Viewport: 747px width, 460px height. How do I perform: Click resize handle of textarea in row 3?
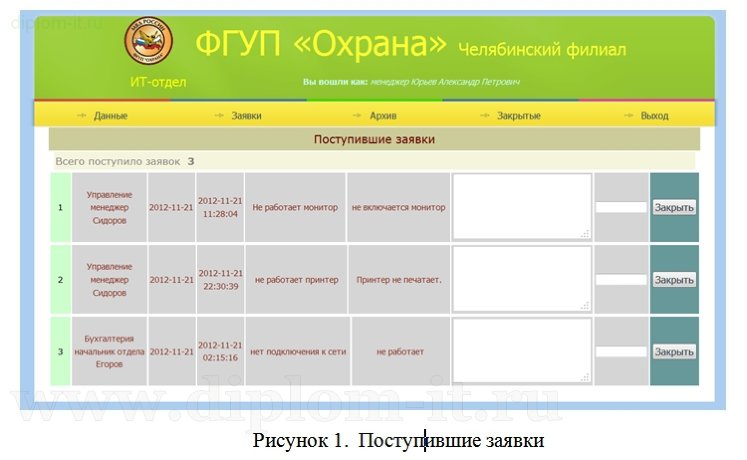coord(585,377)
